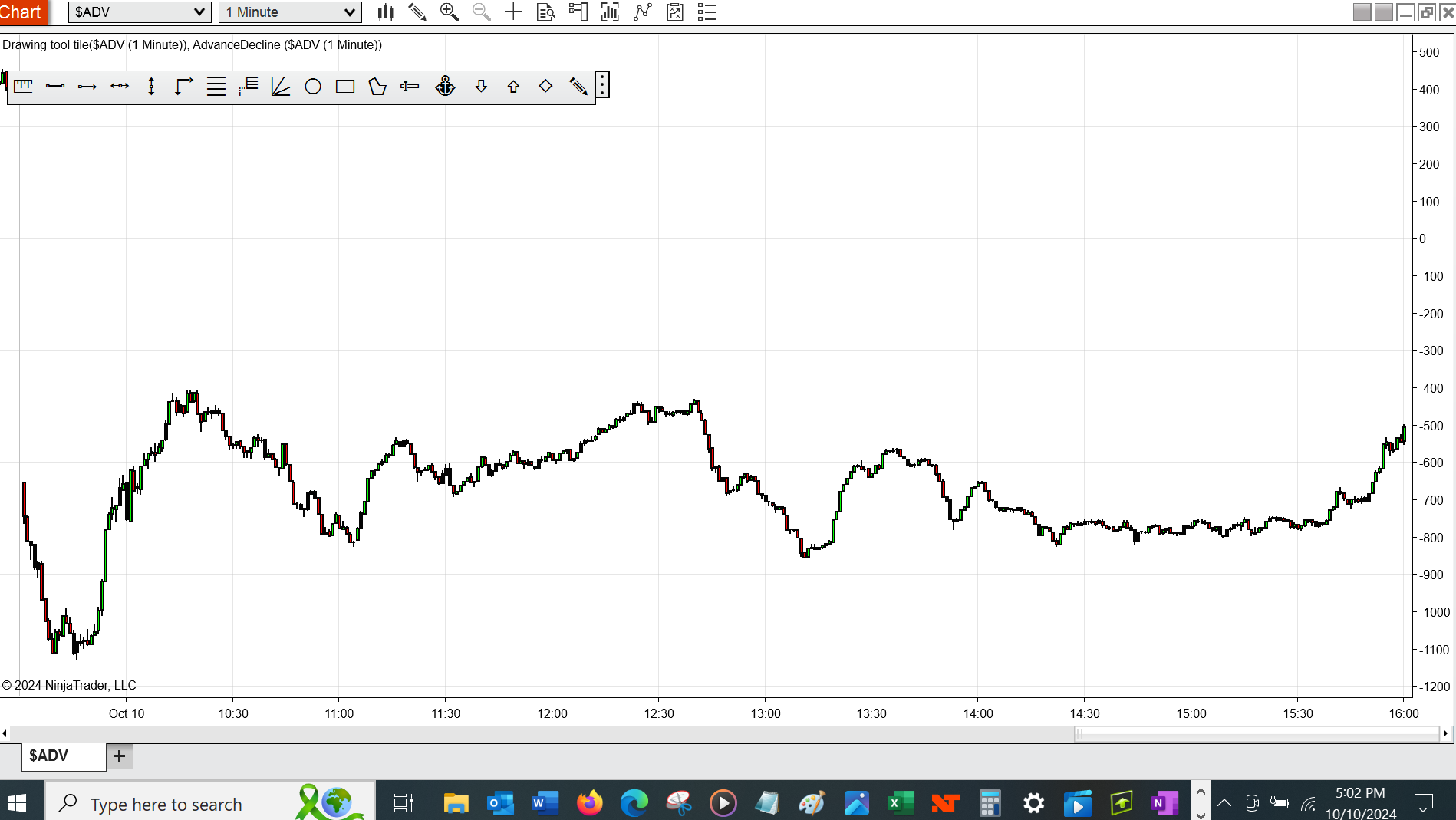Select the anchor tool icon

click(x=445, y=86)
